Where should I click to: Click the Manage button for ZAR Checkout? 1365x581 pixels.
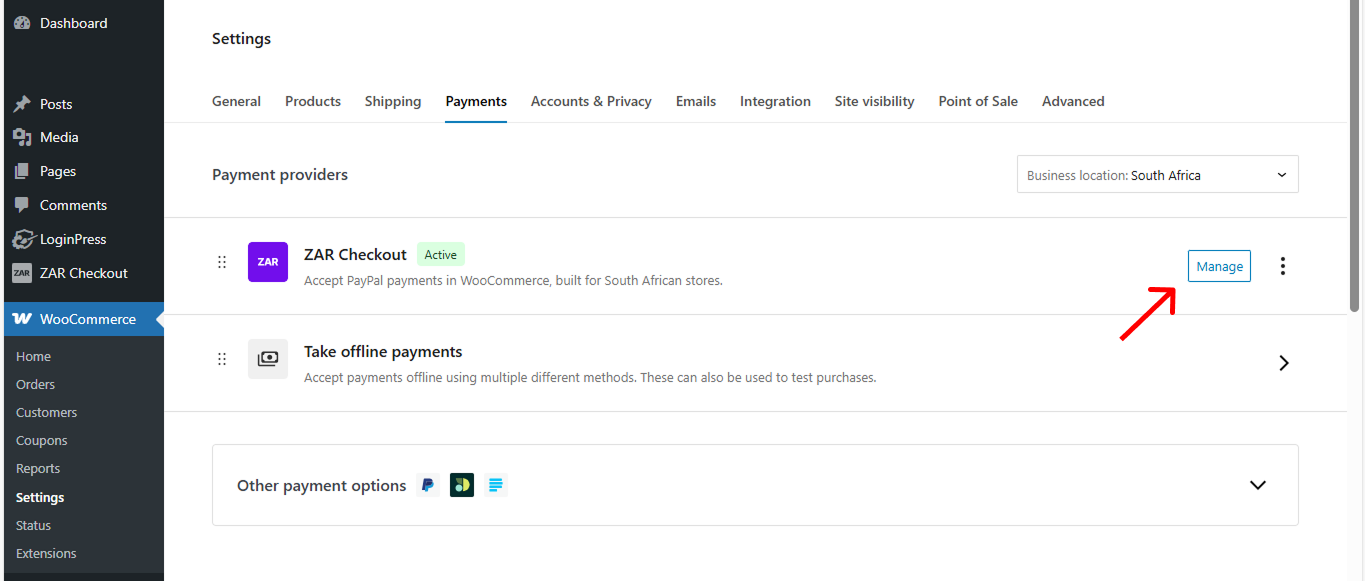click(1219, 266)
